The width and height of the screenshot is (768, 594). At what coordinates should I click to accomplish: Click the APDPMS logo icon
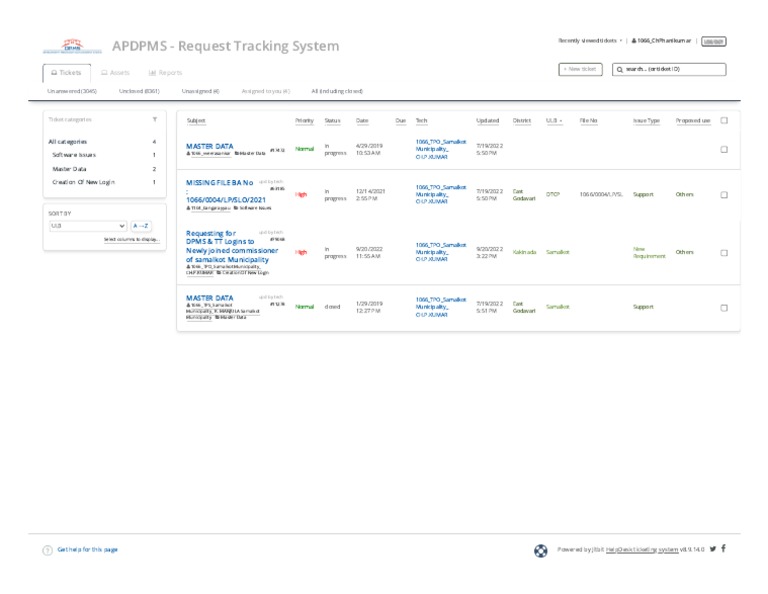(72, 46)
